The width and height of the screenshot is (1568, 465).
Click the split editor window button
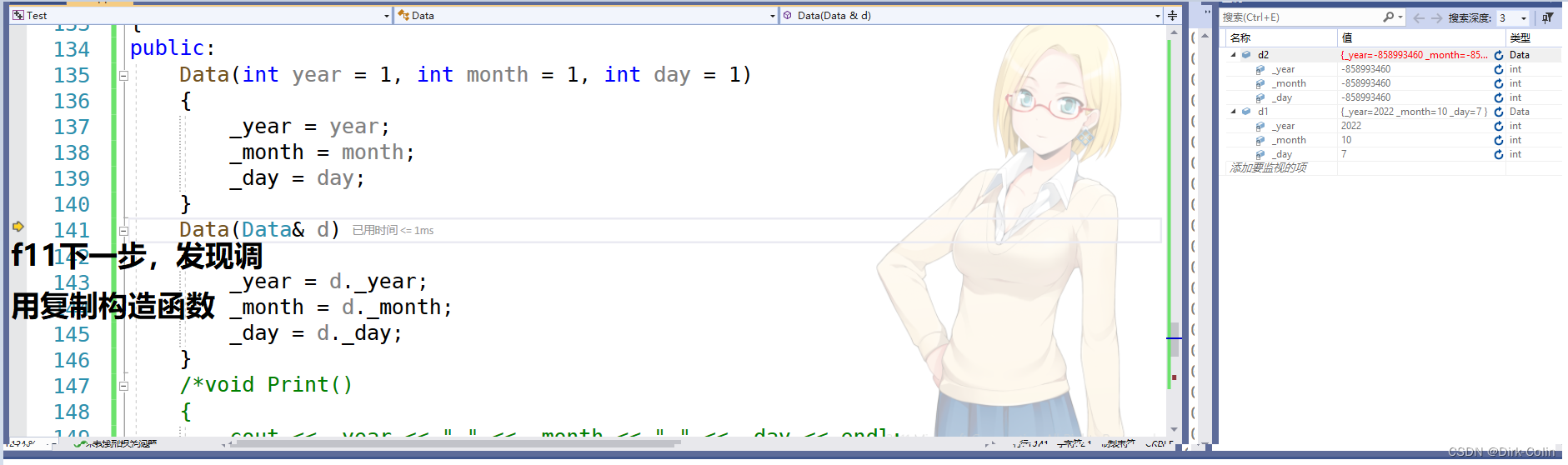[1172, 15]
